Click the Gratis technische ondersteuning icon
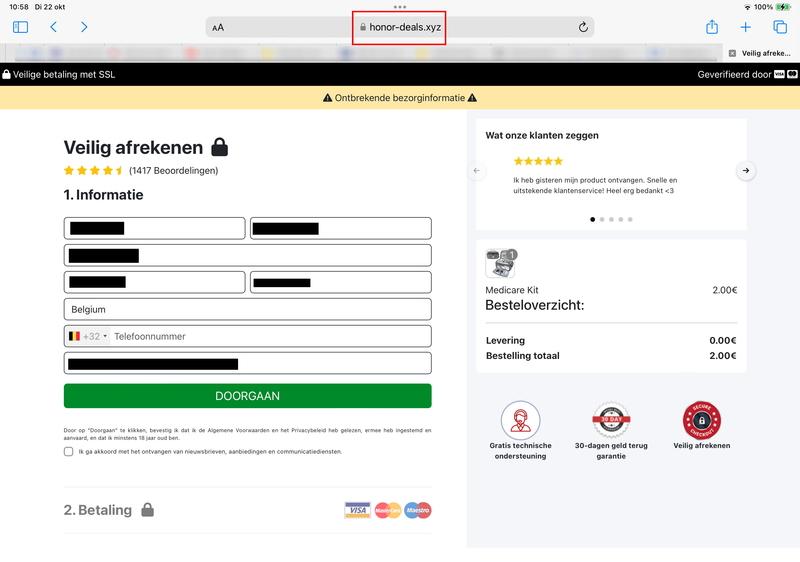Screen dimensions: 800x562 520,420
